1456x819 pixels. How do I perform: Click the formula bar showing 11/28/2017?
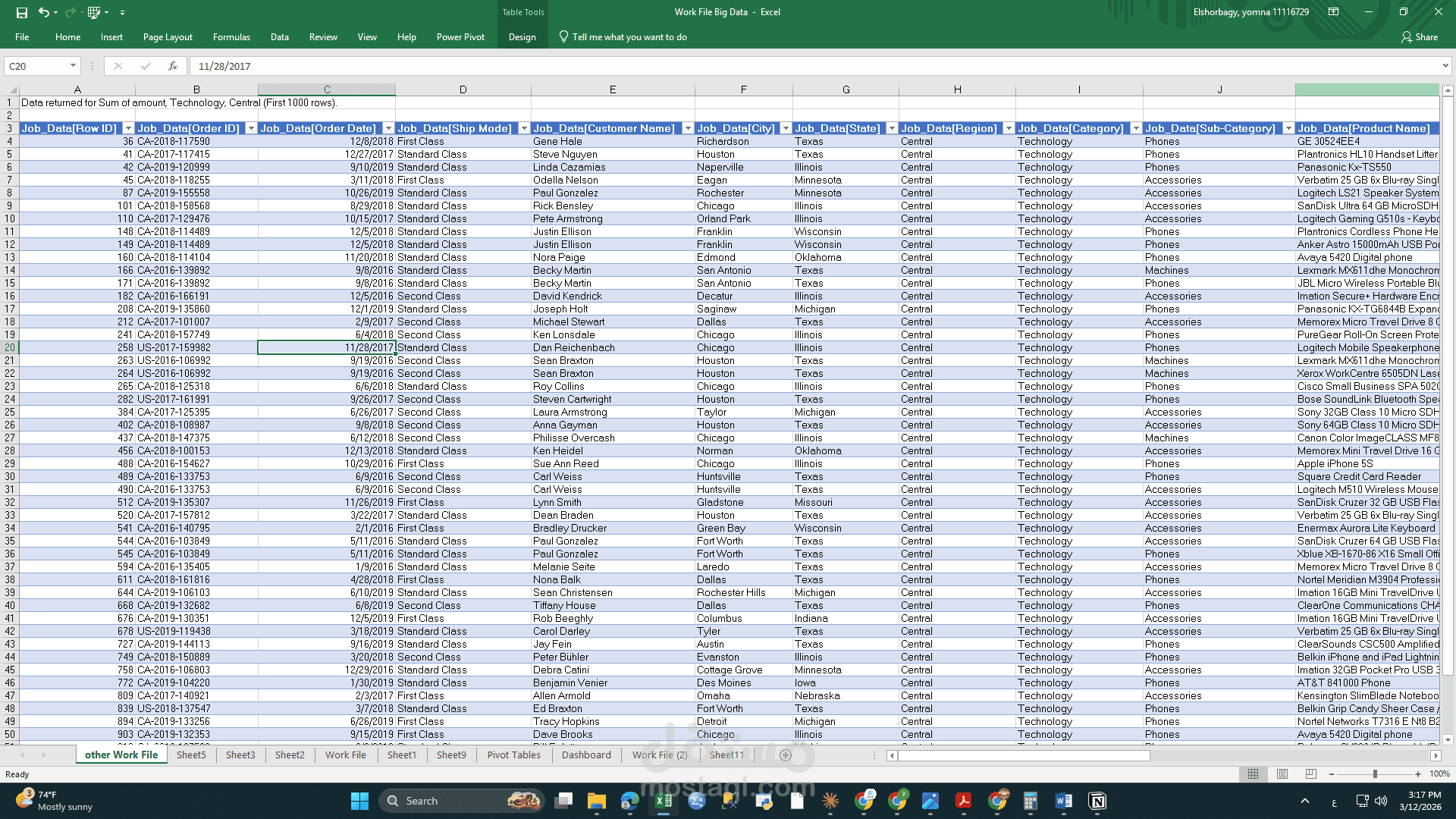(x=758, y=66)
